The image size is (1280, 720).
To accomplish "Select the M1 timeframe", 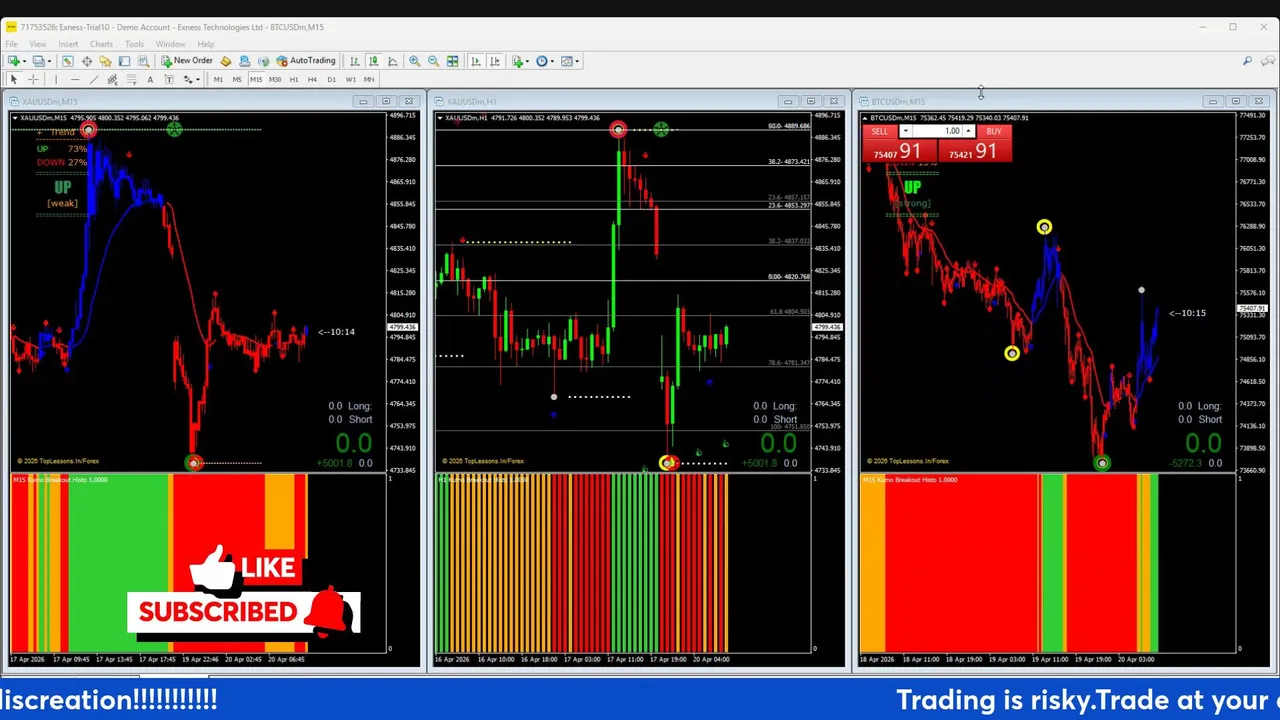I will [x=218, y=80].
